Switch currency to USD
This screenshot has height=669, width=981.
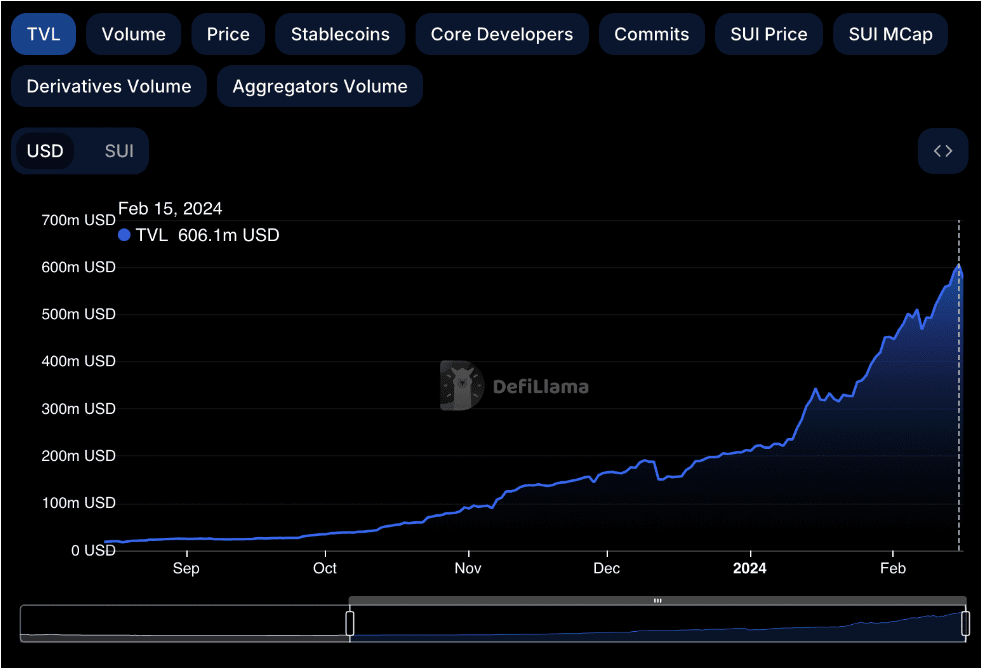(45, 150)
